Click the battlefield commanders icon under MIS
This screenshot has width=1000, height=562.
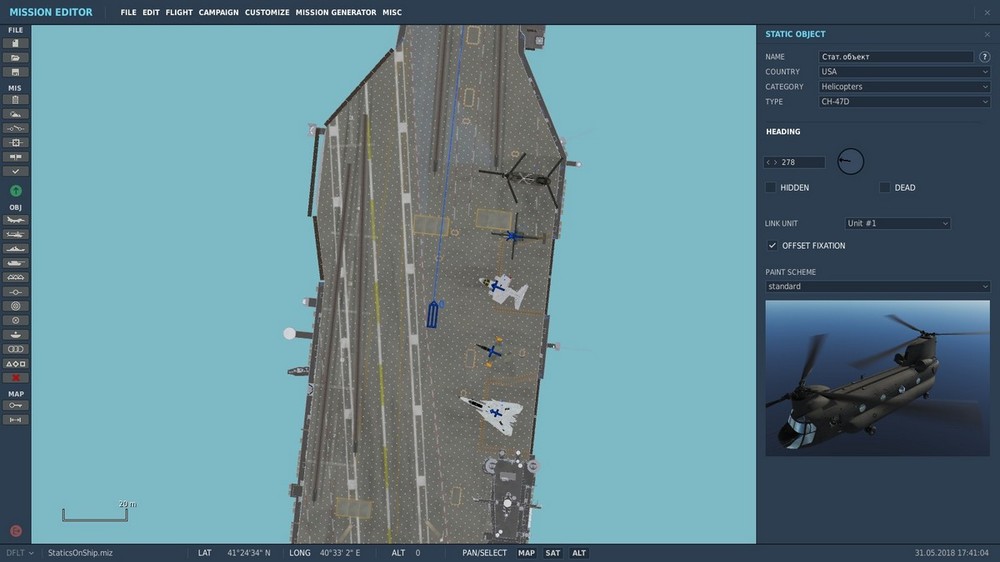(15, 157)
